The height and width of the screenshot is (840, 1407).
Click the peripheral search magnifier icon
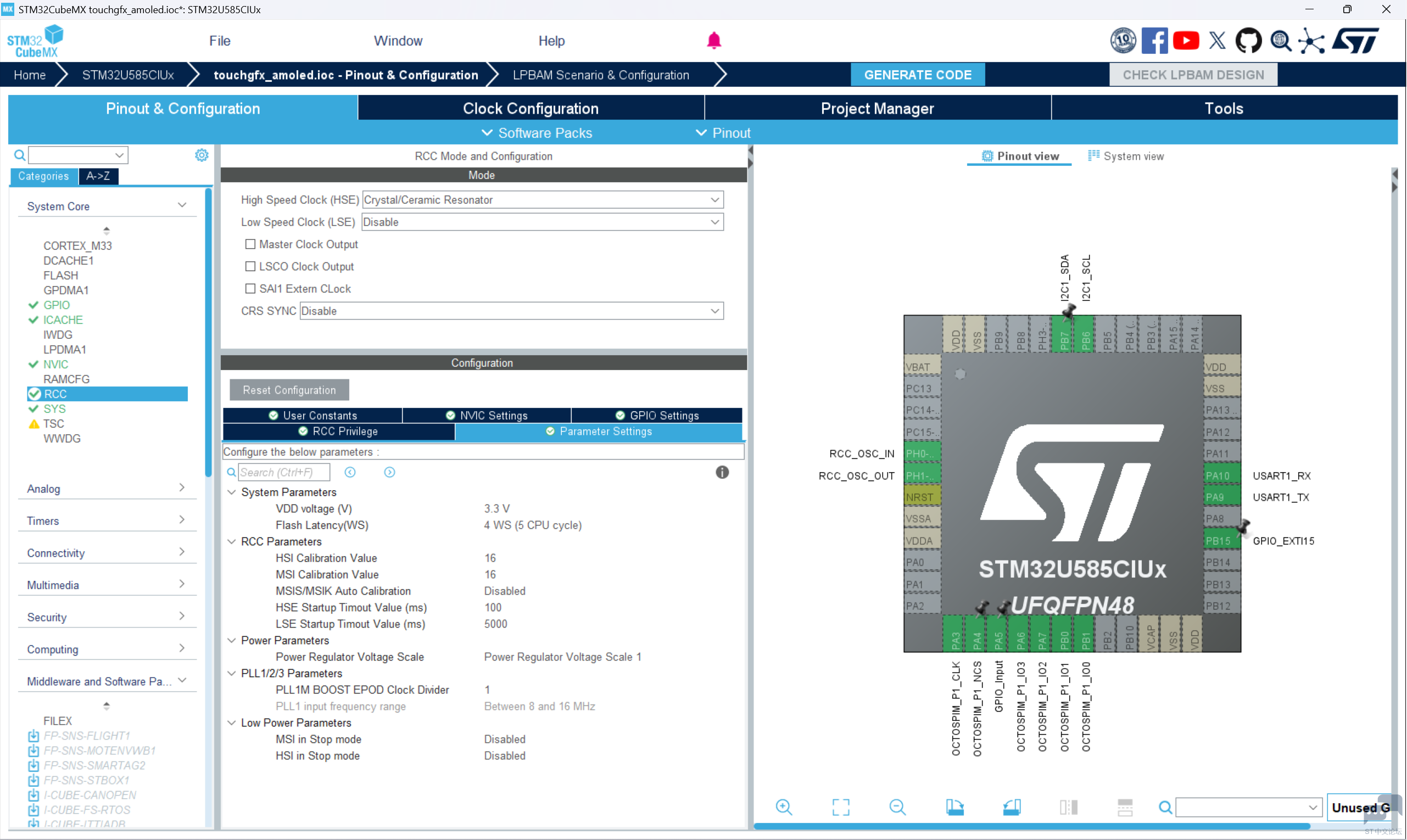tap(19, 155)
